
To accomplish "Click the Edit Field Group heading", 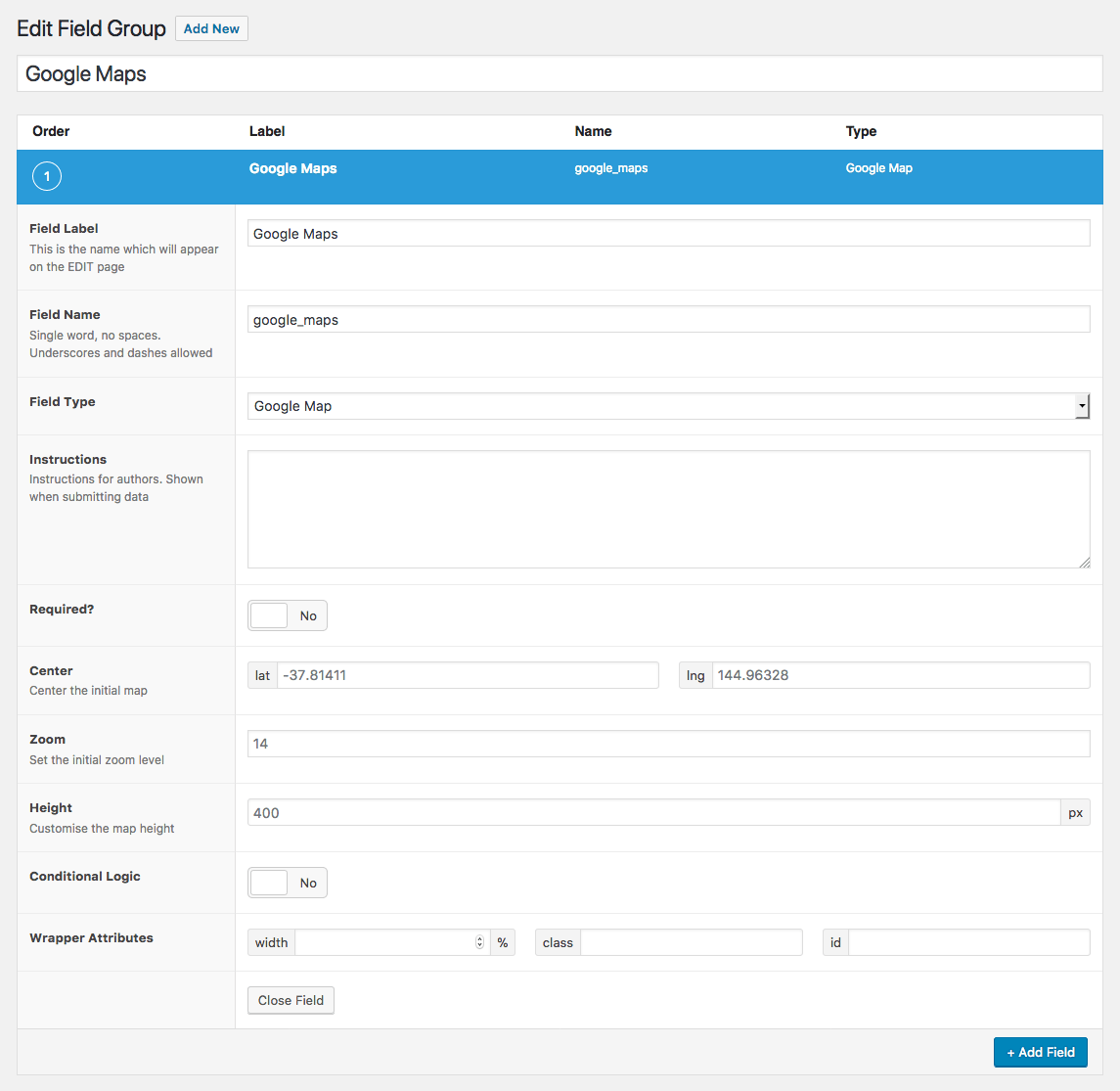I will 91,28.
